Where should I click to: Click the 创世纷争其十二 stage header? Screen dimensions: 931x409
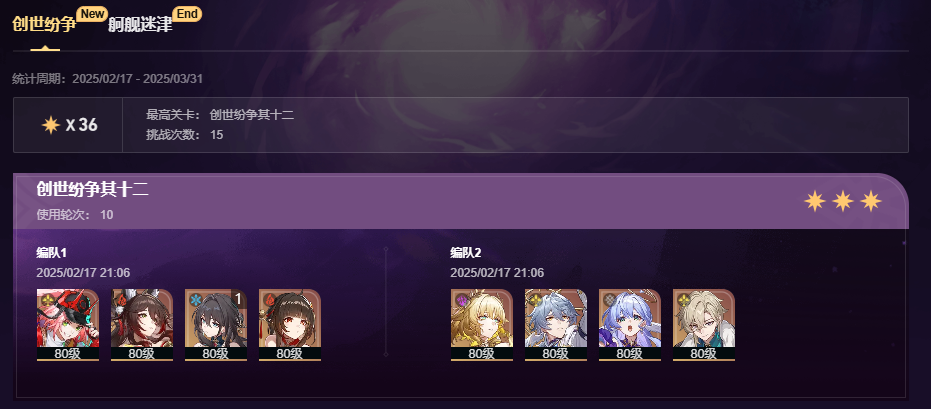92,189
